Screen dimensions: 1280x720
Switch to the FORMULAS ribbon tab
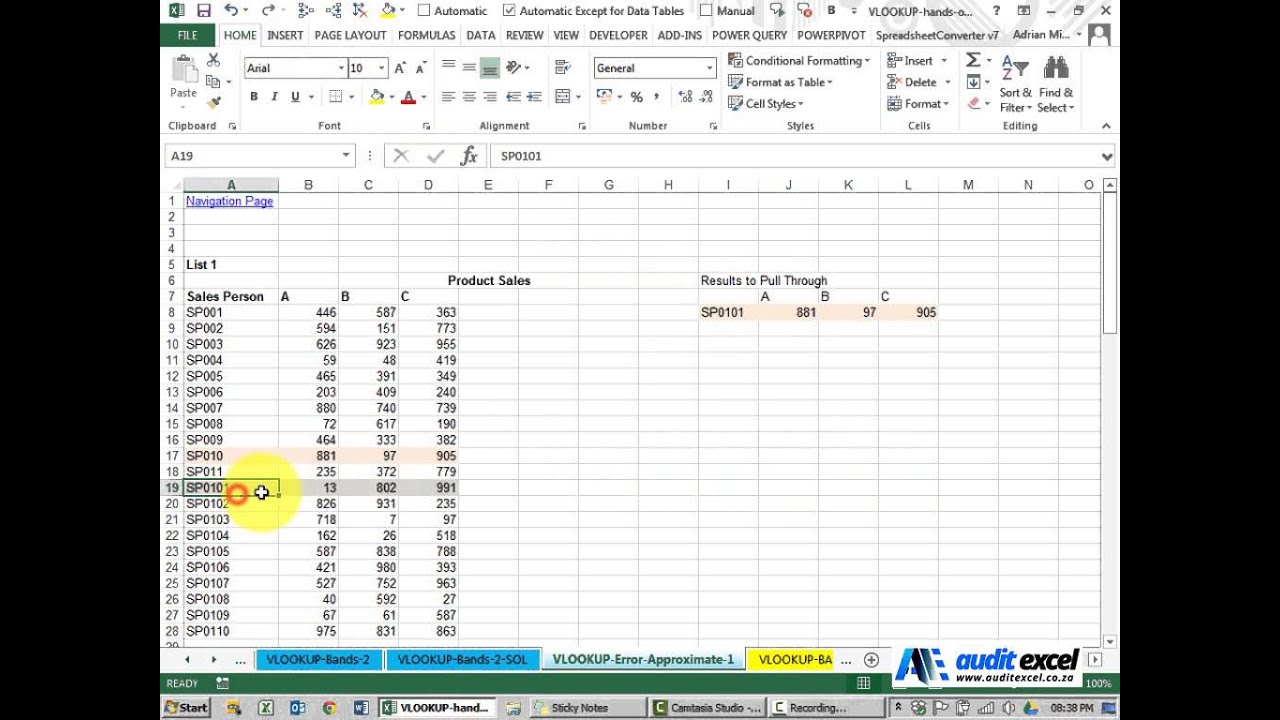tap(427, 35)
